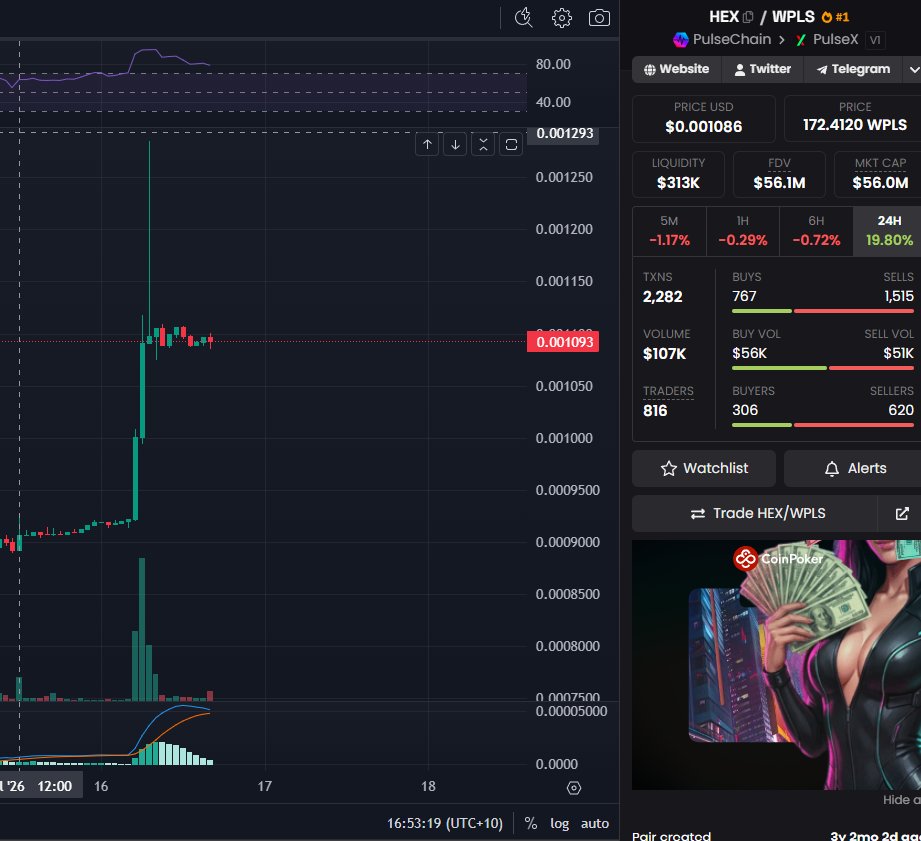
Task: Collapse the pane with the collapse icon
Action: pos(483,144)
